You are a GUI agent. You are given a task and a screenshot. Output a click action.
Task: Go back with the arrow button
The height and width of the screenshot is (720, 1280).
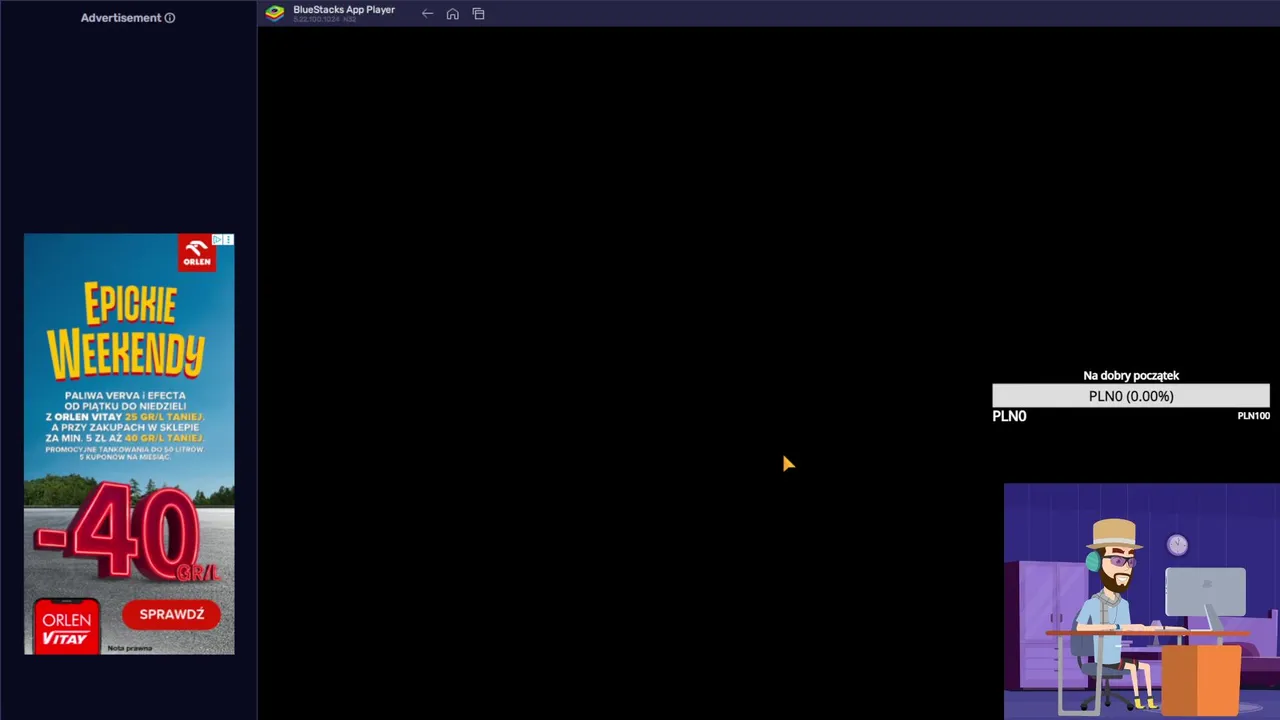coord(427,14)
